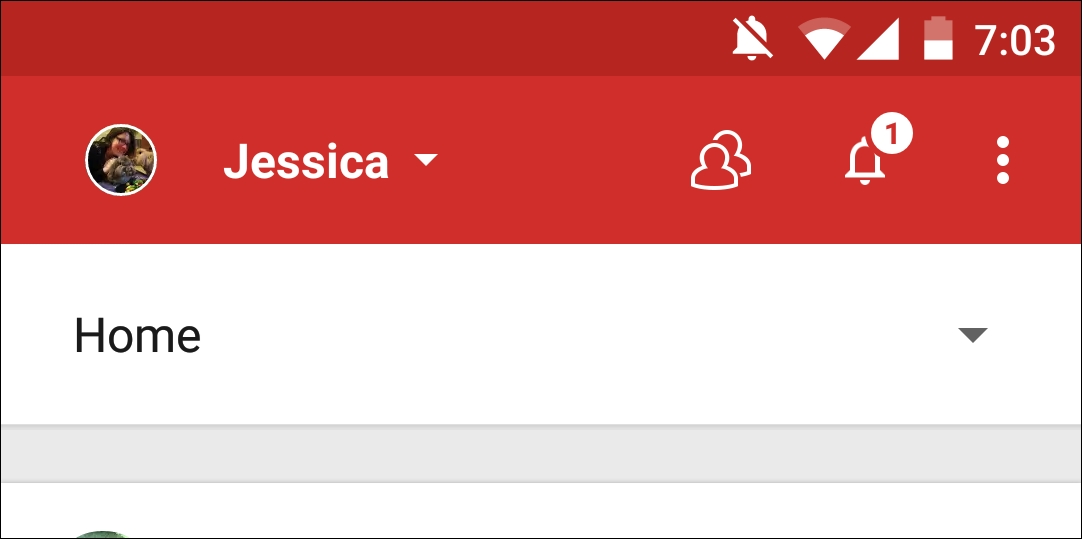Expand the Home stream dropdown arrow
The width and height of the screenshot is (1082, 539).
click(x=973, y=335)
